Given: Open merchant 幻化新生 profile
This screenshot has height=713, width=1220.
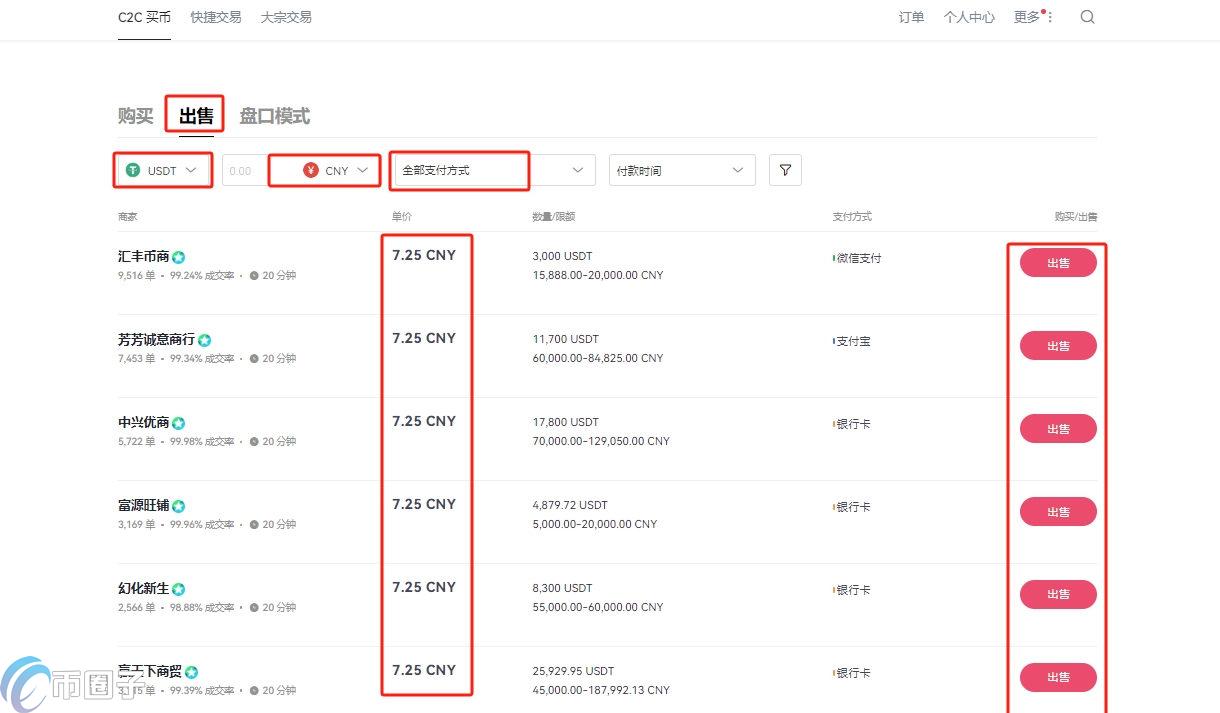Looking at the screenshot, I should 143,588.
